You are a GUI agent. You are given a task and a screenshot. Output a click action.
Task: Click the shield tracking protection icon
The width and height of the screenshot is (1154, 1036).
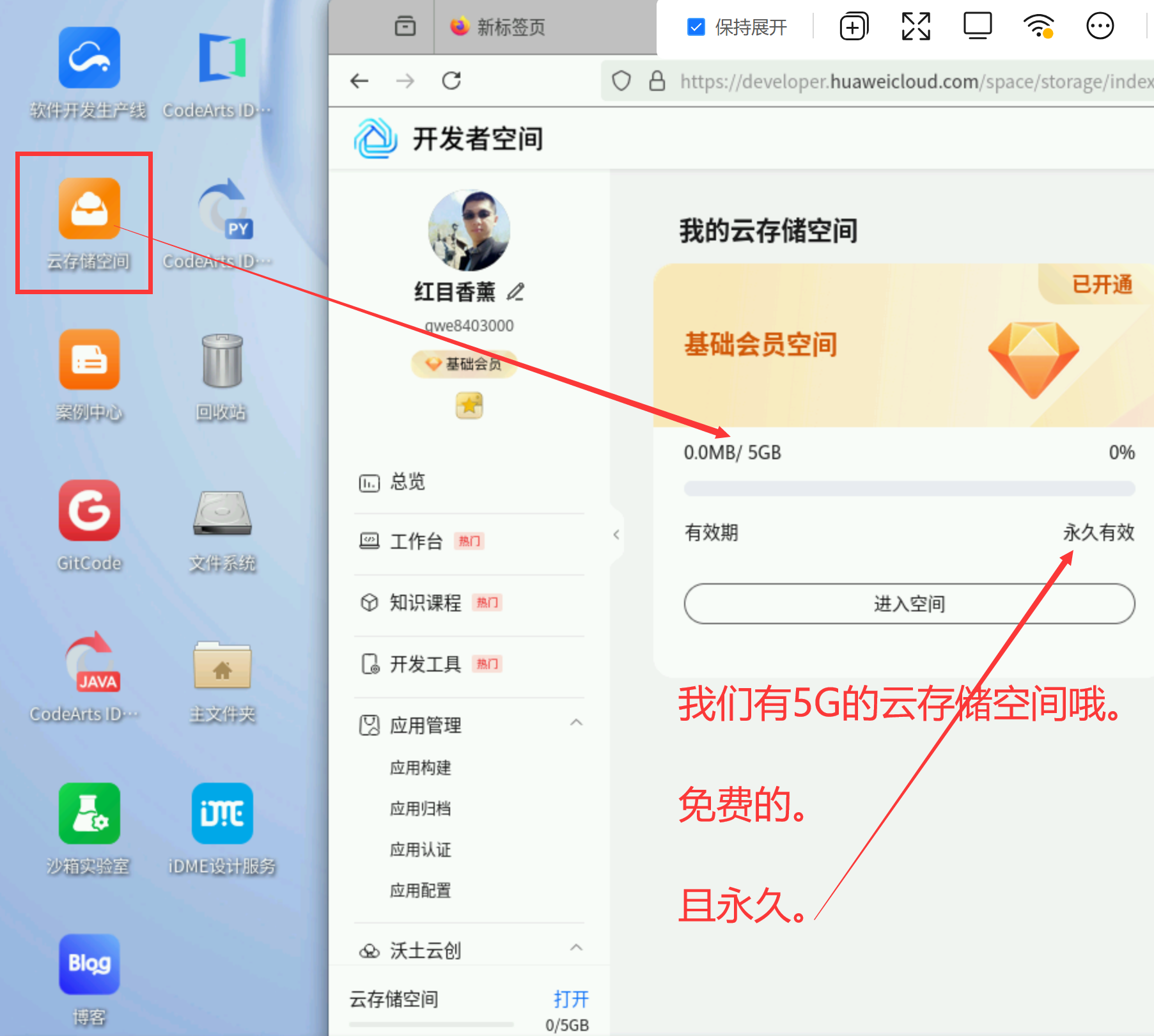pos(621,81)
